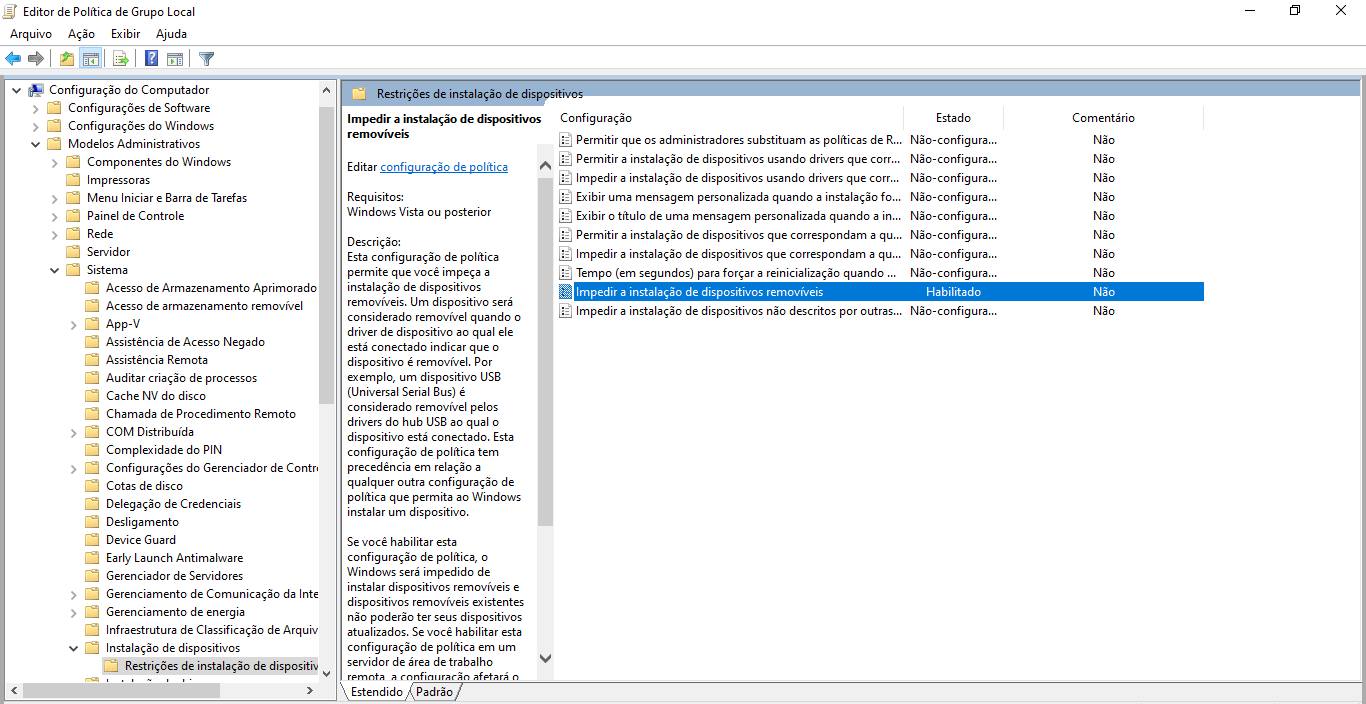
Task: Collapse the Configuração do Computador node
Action: [x=17, y=90]
